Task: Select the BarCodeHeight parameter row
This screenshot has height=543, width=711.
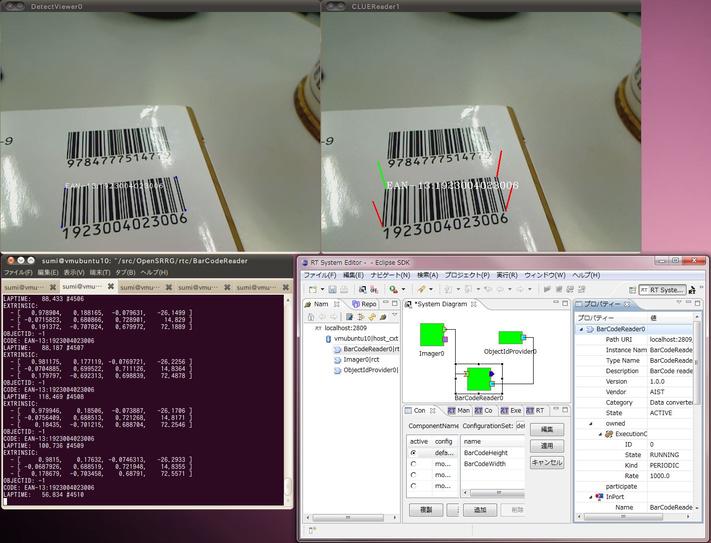Action: [x=493, y=453]
